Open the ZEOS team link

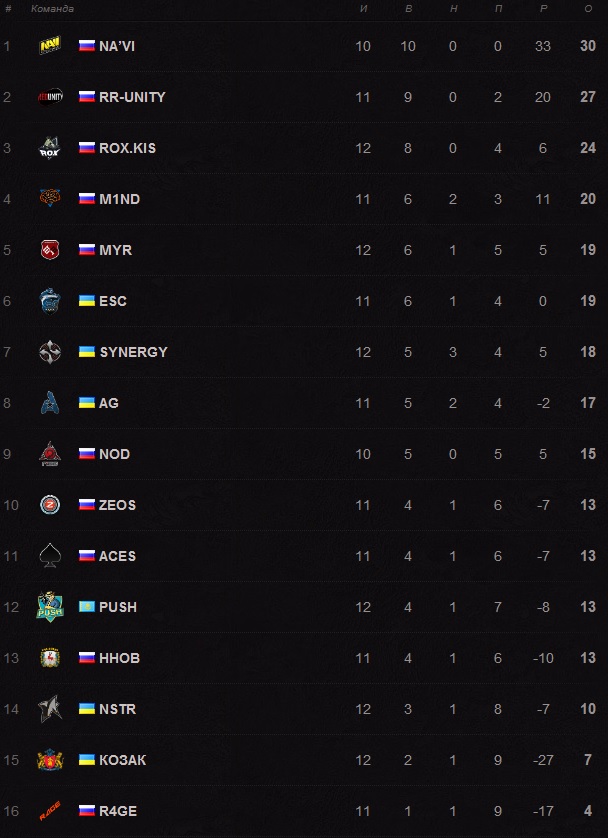(x=117, y=505)
